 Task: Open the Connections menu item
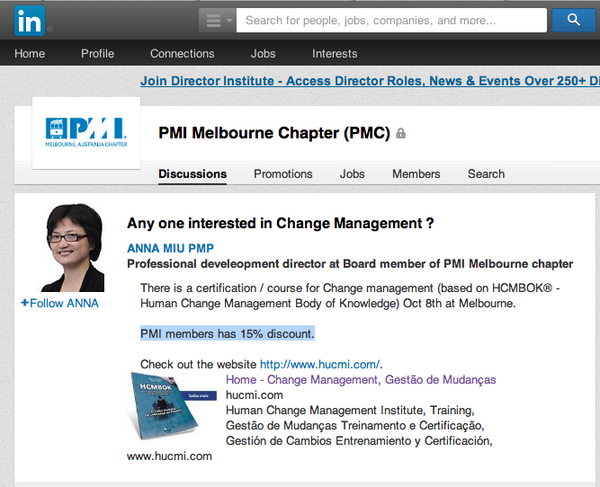[182, 54]
